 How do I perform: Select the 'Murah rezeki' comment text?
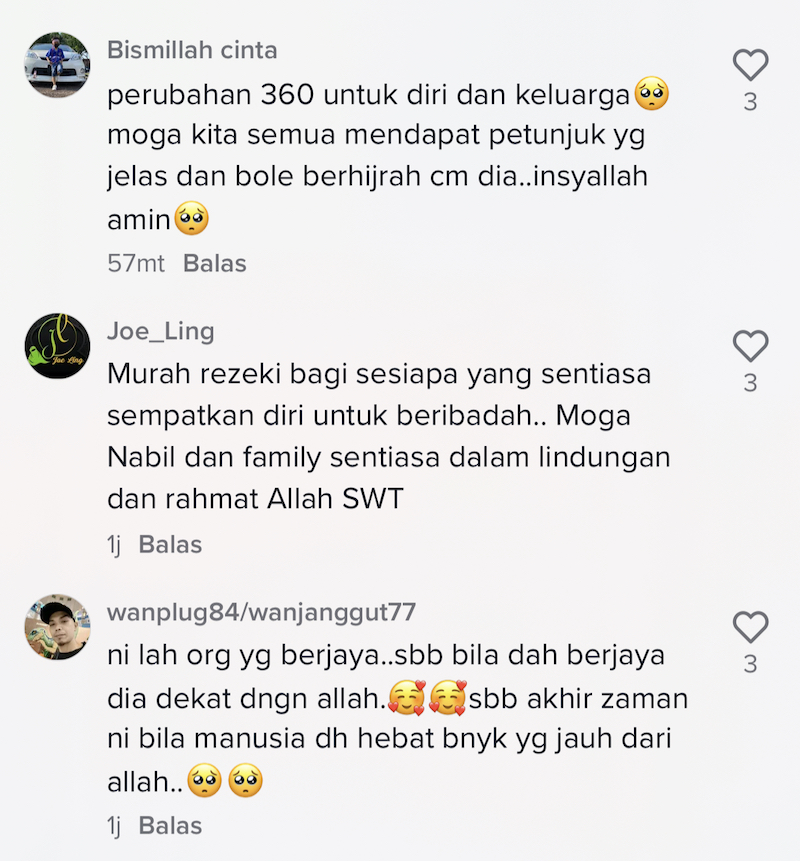tap(389, 437)
